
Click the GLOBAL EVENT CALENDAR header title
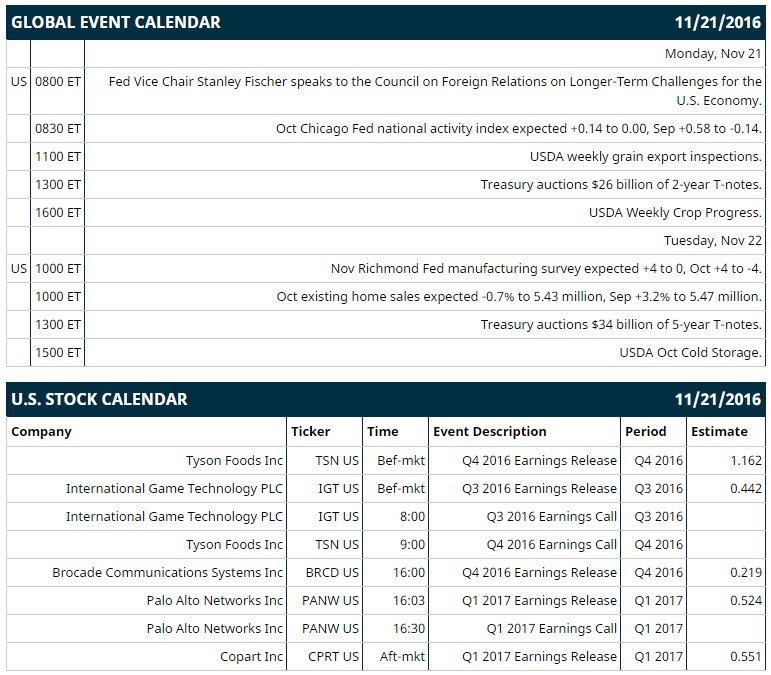(116, 23)
